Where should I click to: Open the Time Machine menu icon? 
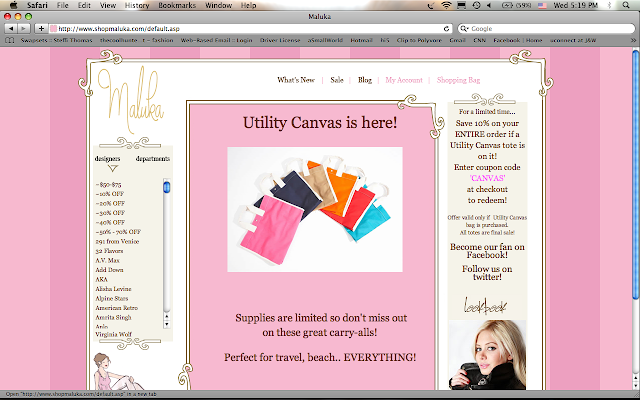[476, 5]
